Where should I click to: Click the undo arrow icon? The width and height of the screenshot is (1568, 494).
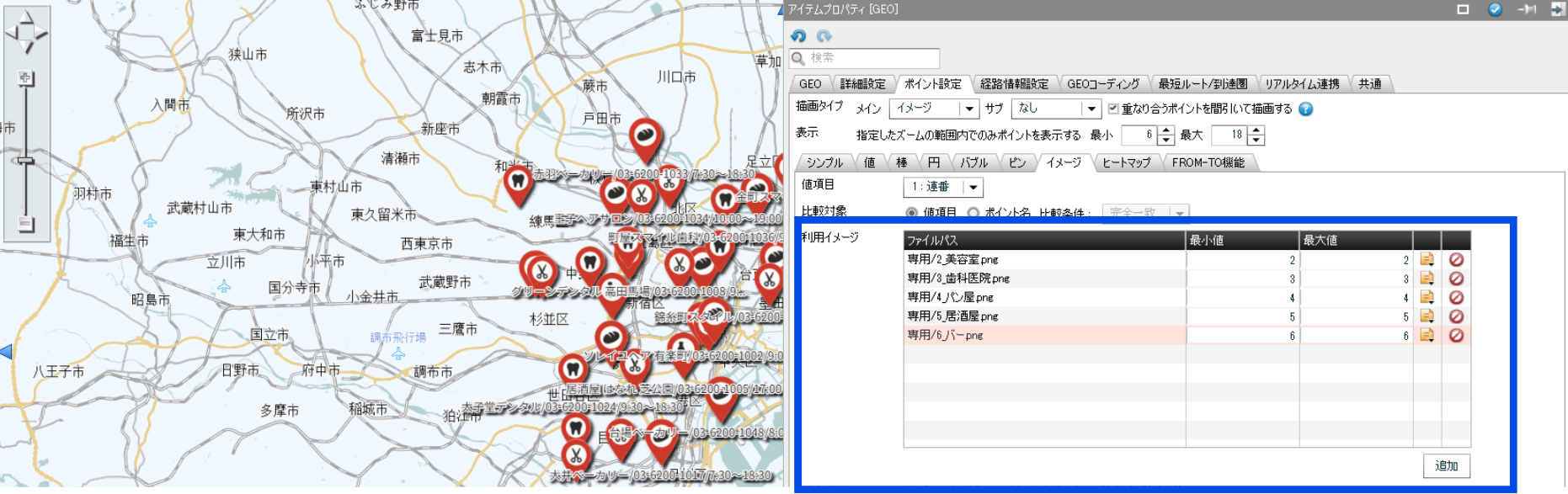(798, 35)
